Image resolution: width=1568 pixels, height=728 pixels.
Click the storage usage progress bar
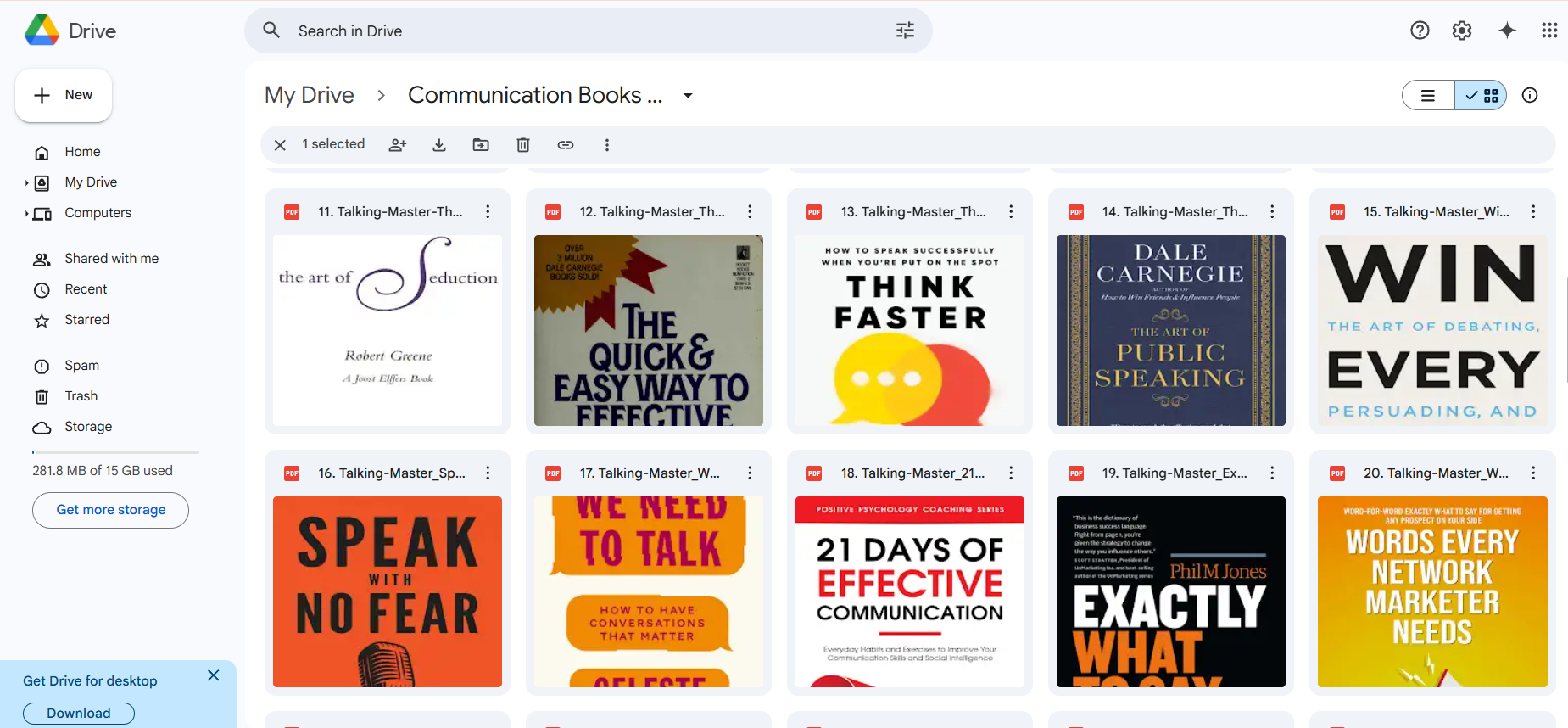tap(115, 452)
